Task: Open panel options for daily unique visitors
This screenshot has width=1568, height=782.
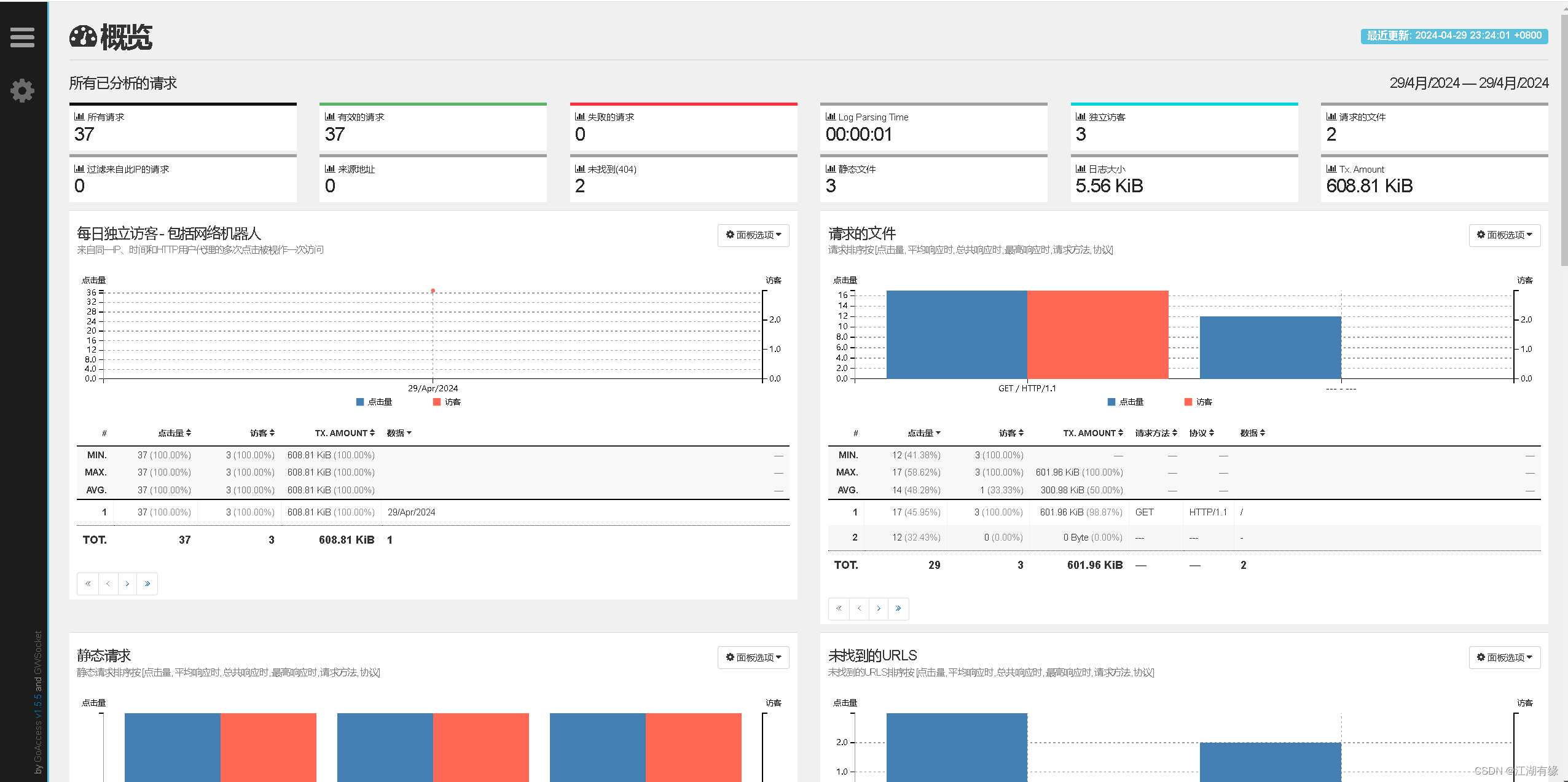Action: [x=753, y=235]
